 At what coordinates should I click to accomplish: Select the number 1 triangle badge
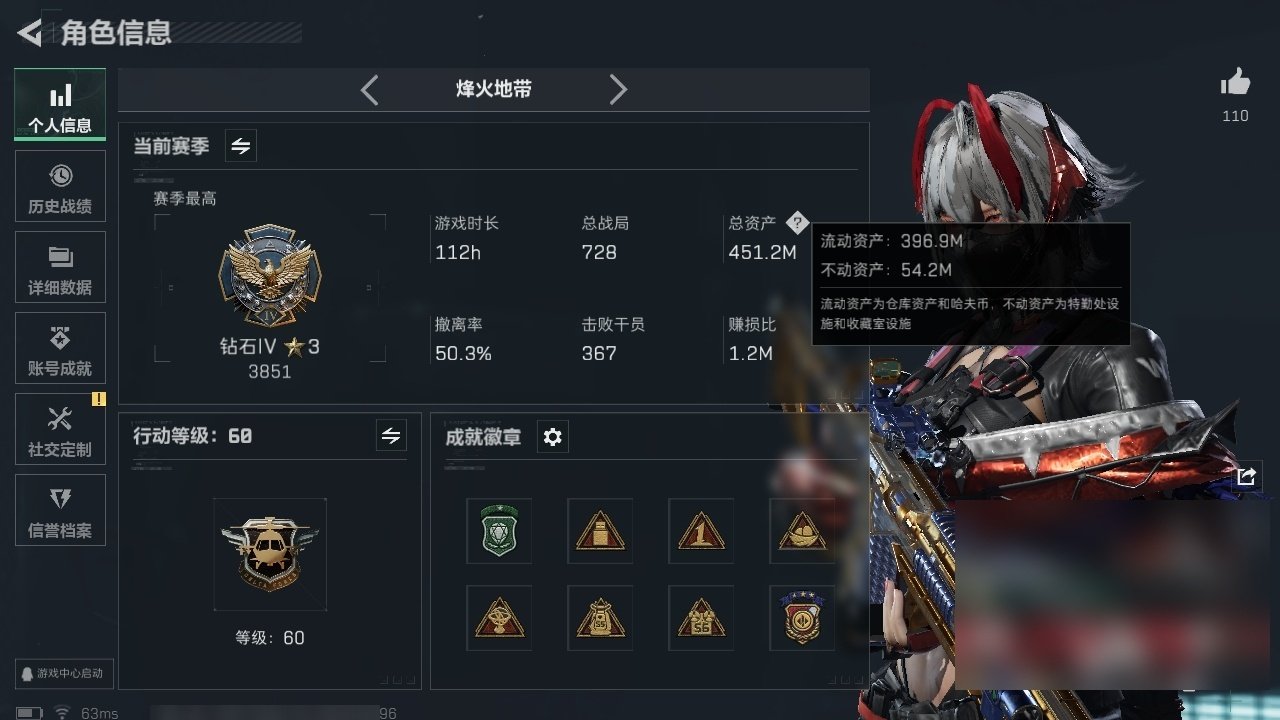[x=701, y=531]
